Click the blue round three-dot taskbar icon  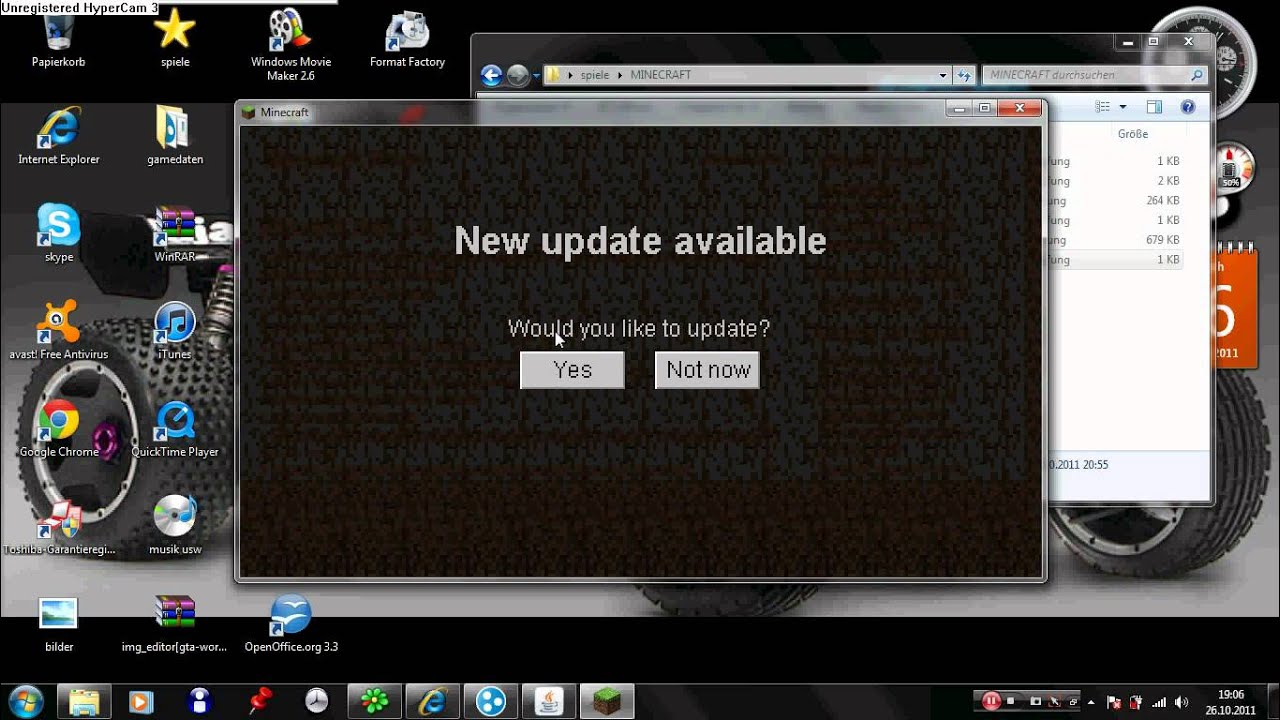(491, 700)
